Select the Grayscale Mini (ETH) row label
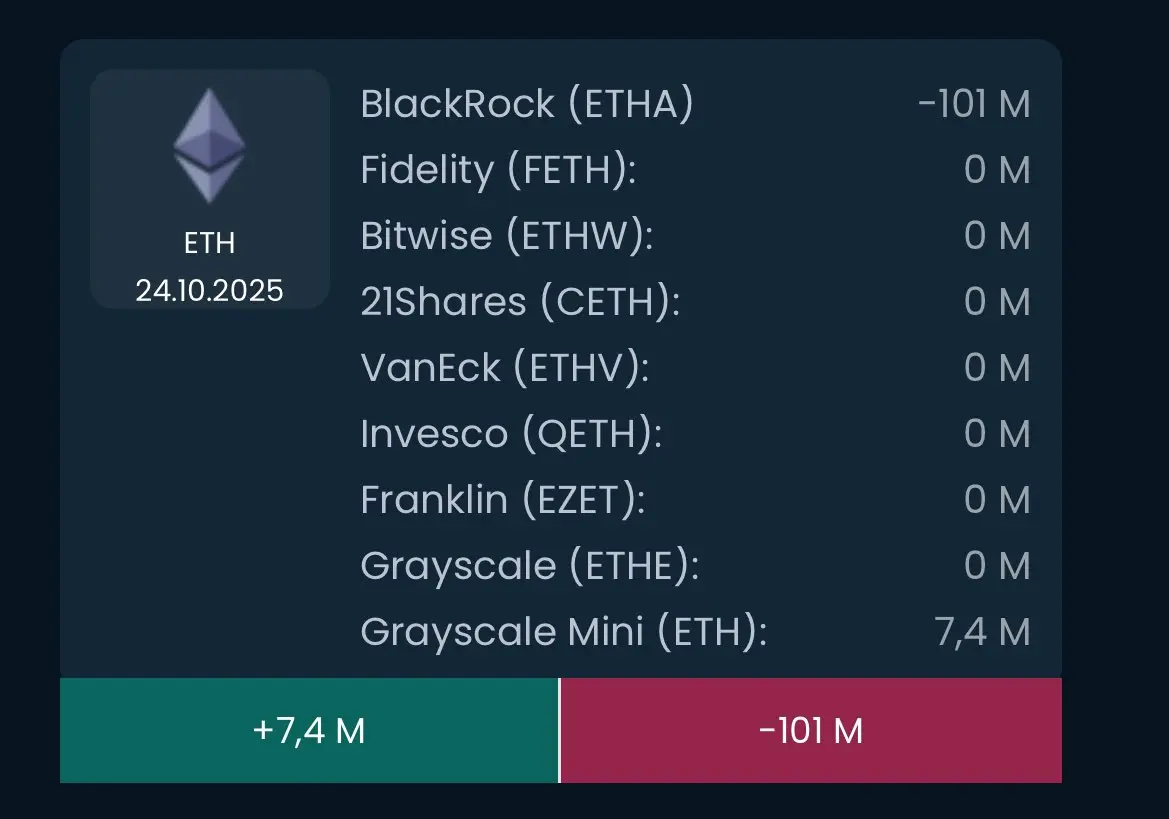This screenshot has height=819, width=1169. [563, 632]
